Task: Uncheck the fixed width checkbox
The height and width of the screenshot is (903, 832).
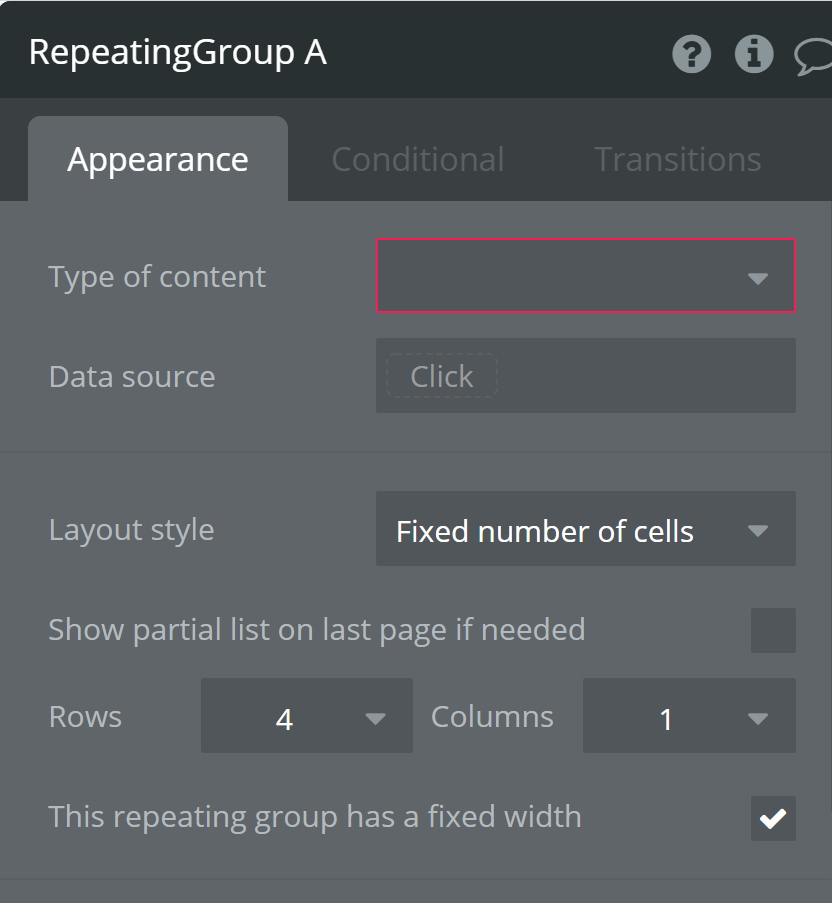Action: [773, 817]
